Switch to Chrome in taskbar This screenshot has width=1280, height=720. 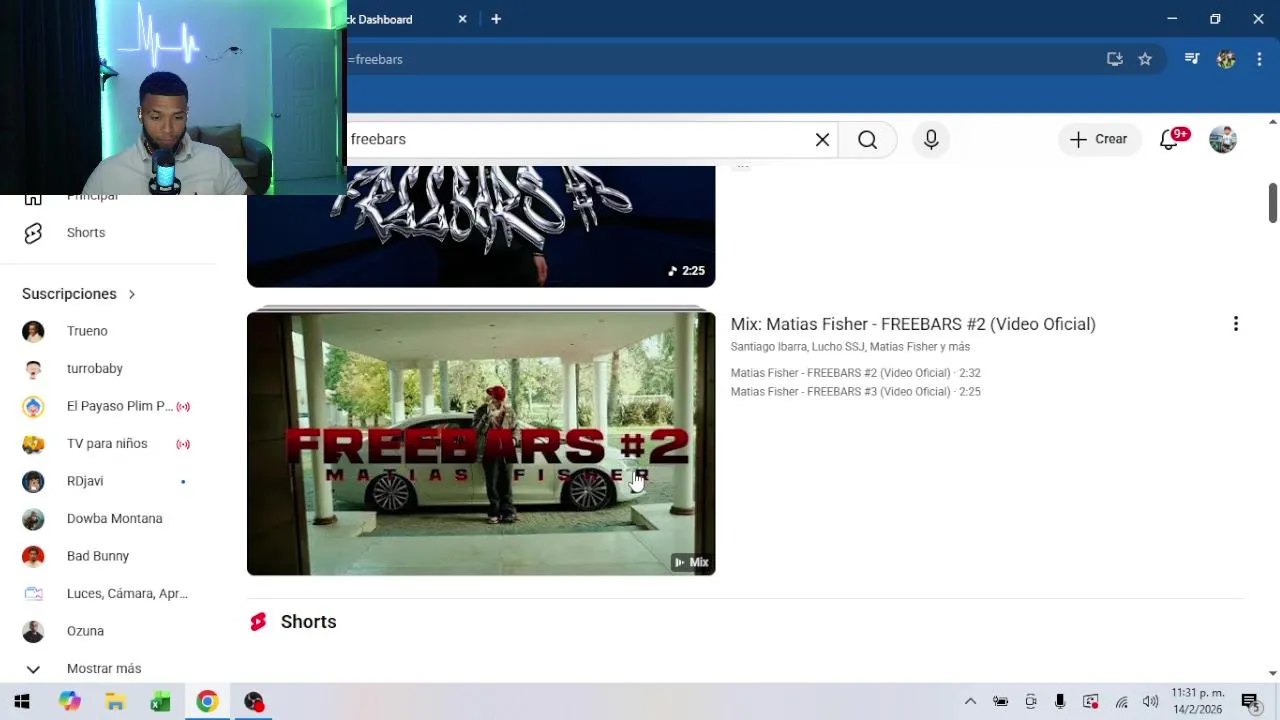[207, 702]
